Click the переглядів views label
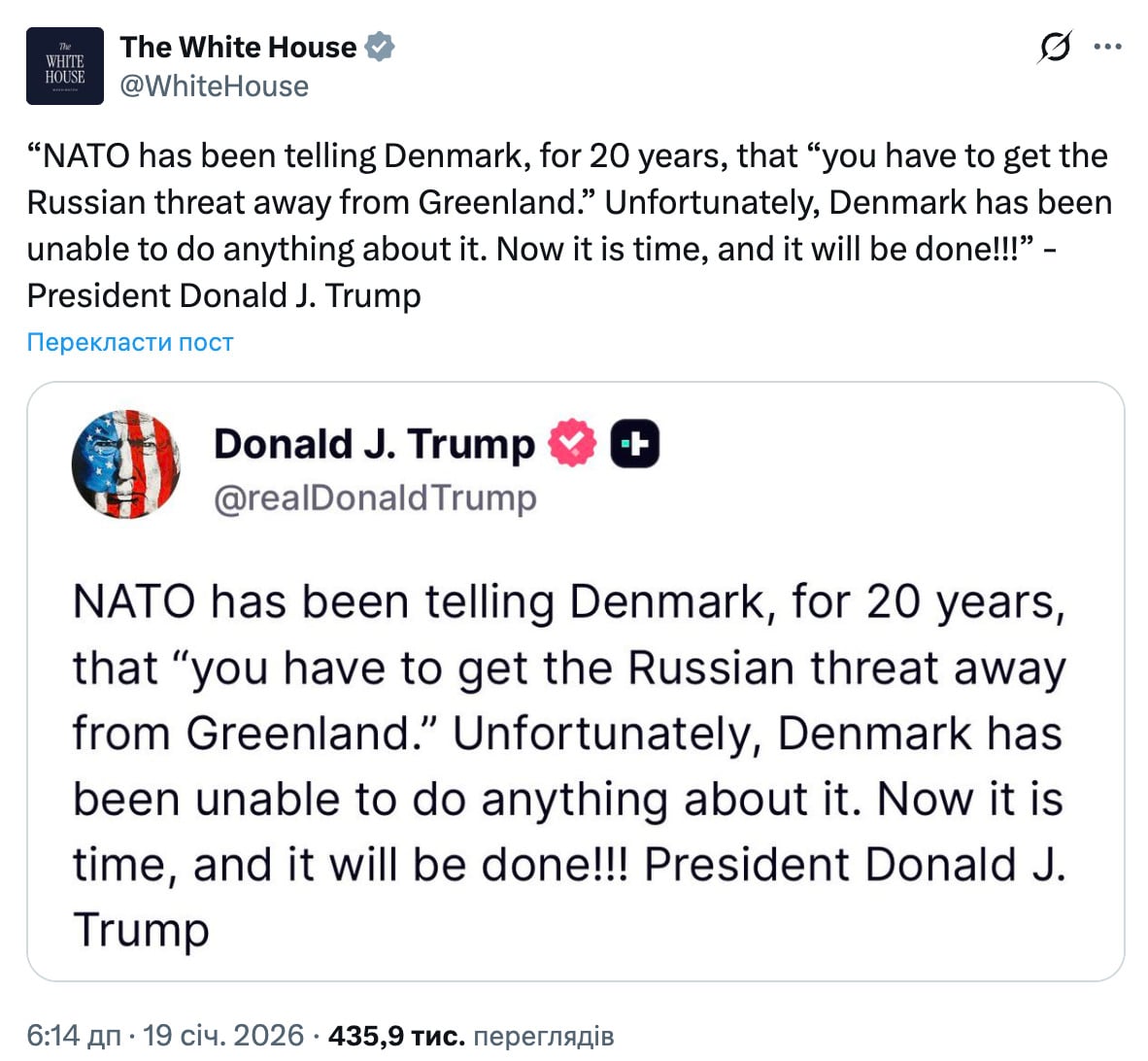Screen dimensions: 1148x1061 coord(544,1036)
